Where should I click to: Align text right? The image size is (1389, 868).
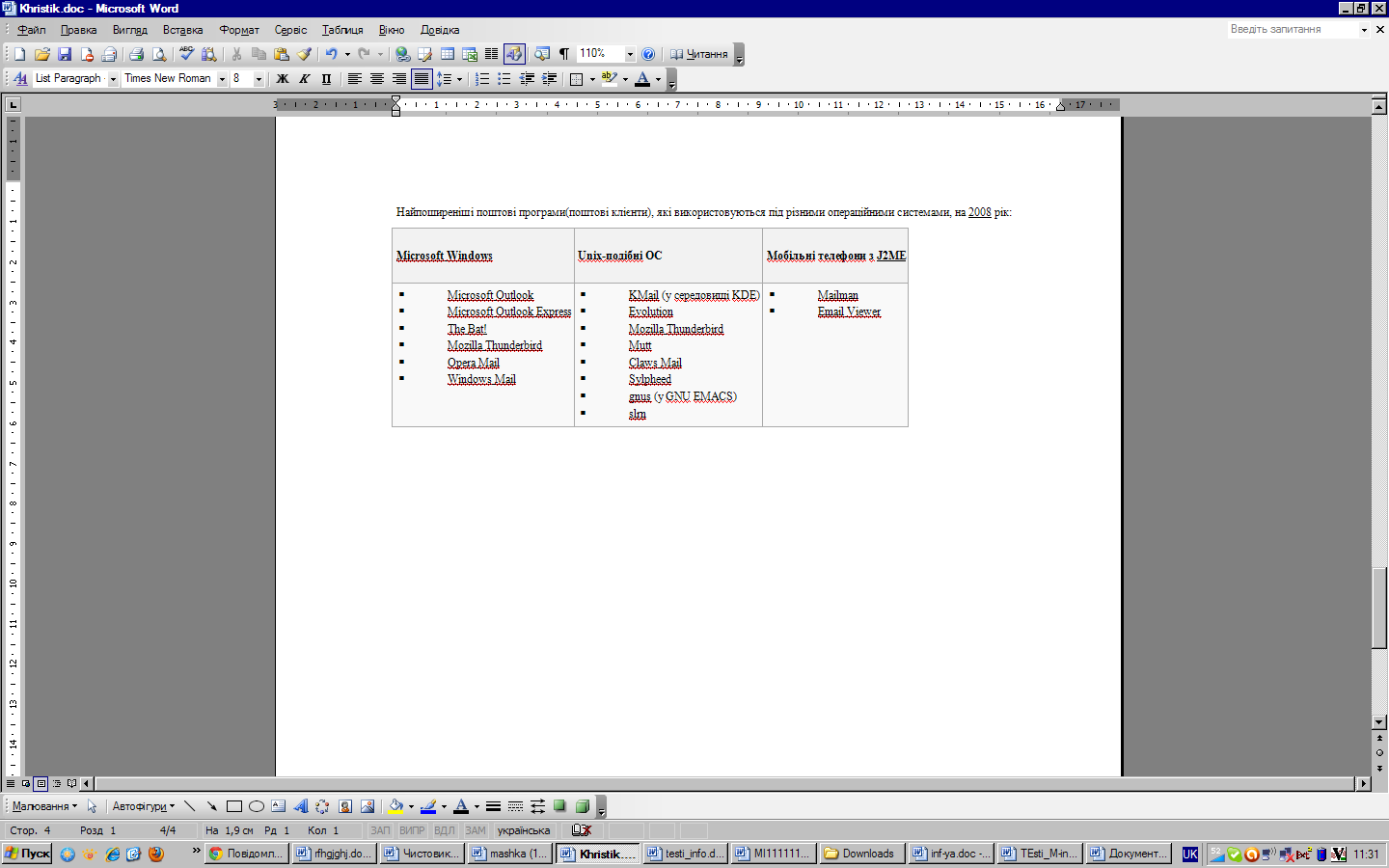click(x=398, y=79)
